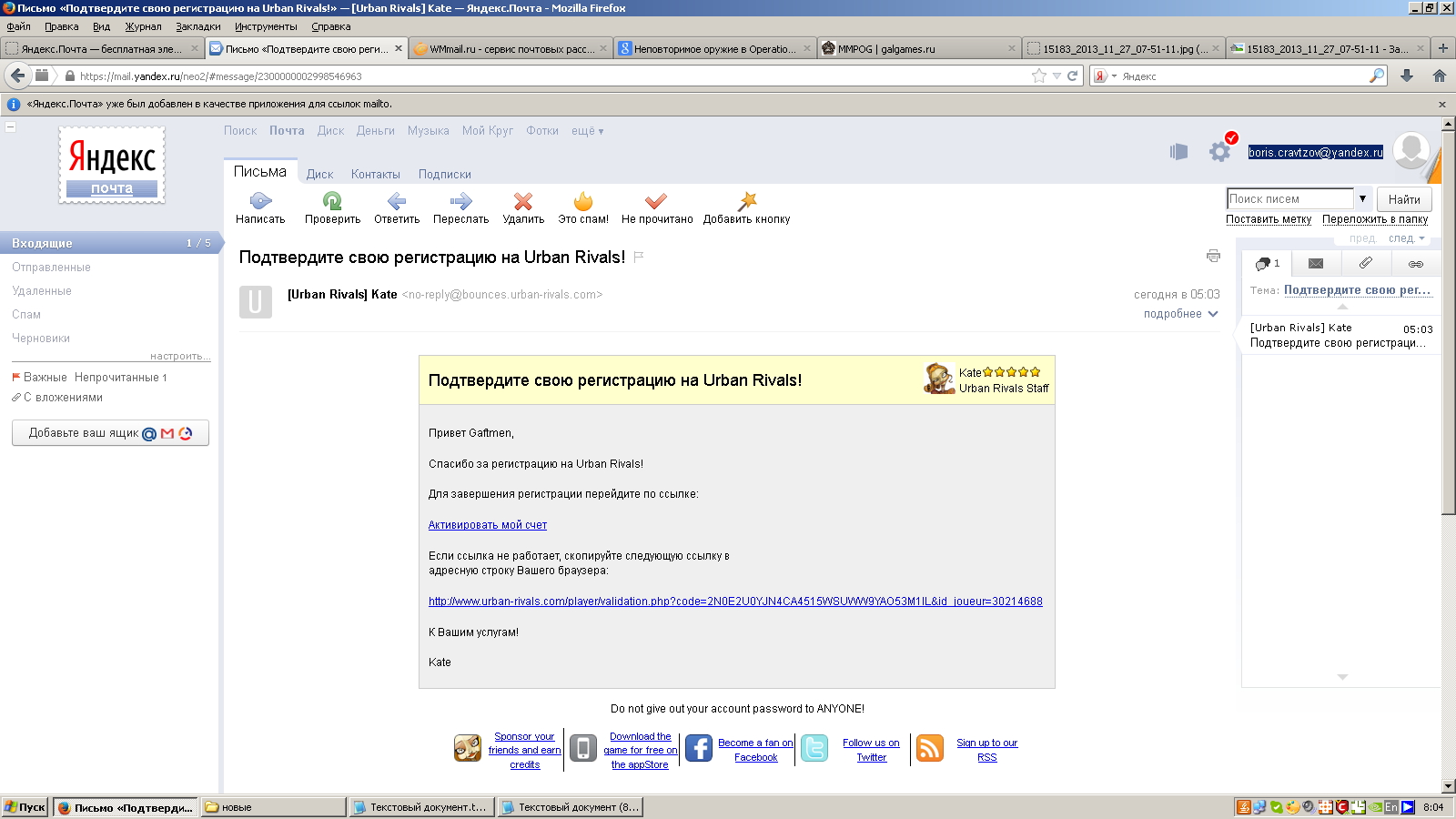Click Не прочитано checkmark icon
Image resolution: width=1456 pixels, height=819 pixels.
[x=656, y=201]
